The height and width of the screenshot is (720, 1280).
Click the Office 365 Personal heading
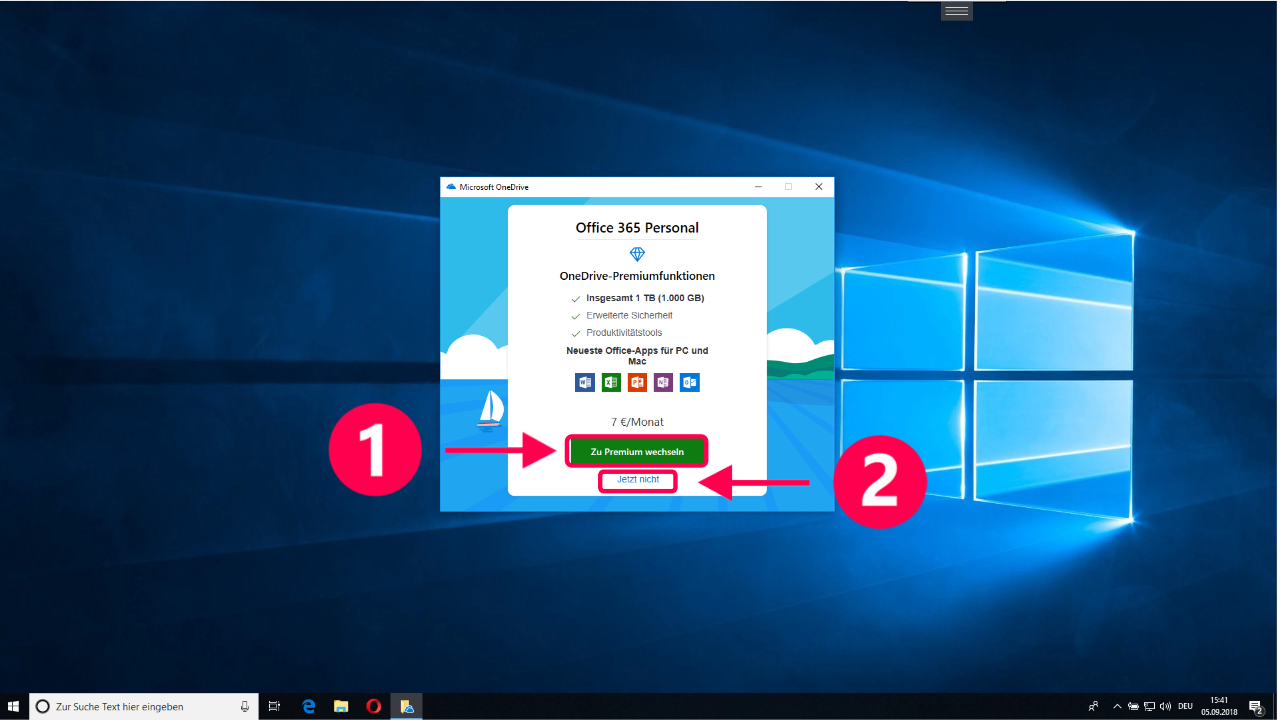[x=637, y=228]
